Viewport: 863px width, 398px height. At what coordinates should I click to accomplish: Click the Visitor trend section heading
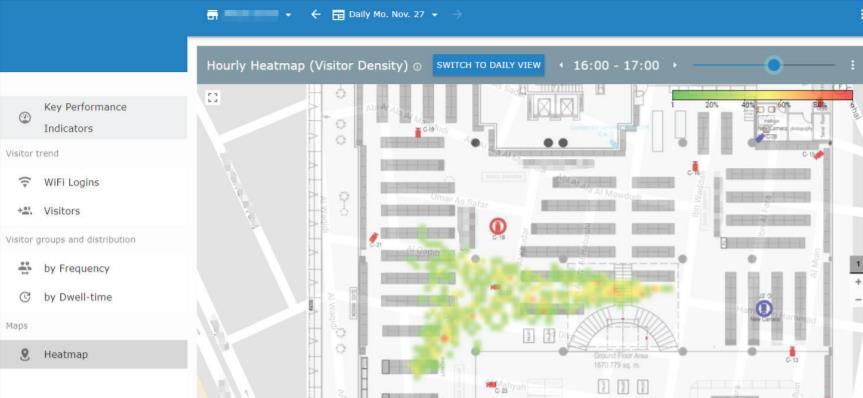click(32, 154)
